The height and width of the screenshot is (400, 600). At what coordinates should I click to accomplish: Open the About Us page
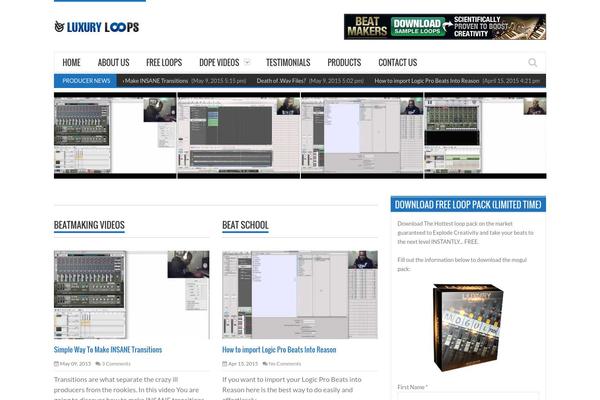coord(113,62)
